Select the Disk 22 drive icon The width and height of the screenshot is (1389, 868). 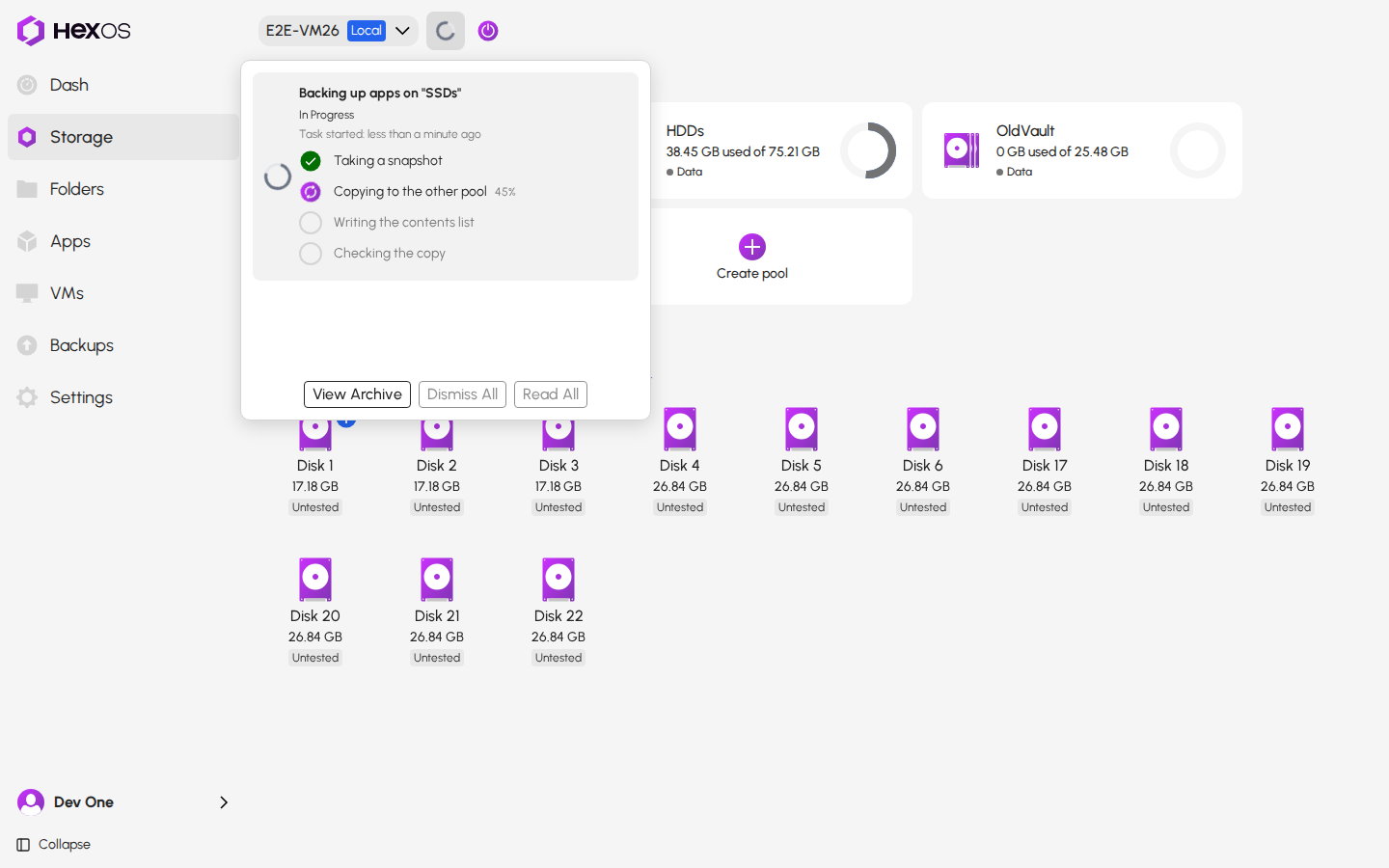click(558, 580)
